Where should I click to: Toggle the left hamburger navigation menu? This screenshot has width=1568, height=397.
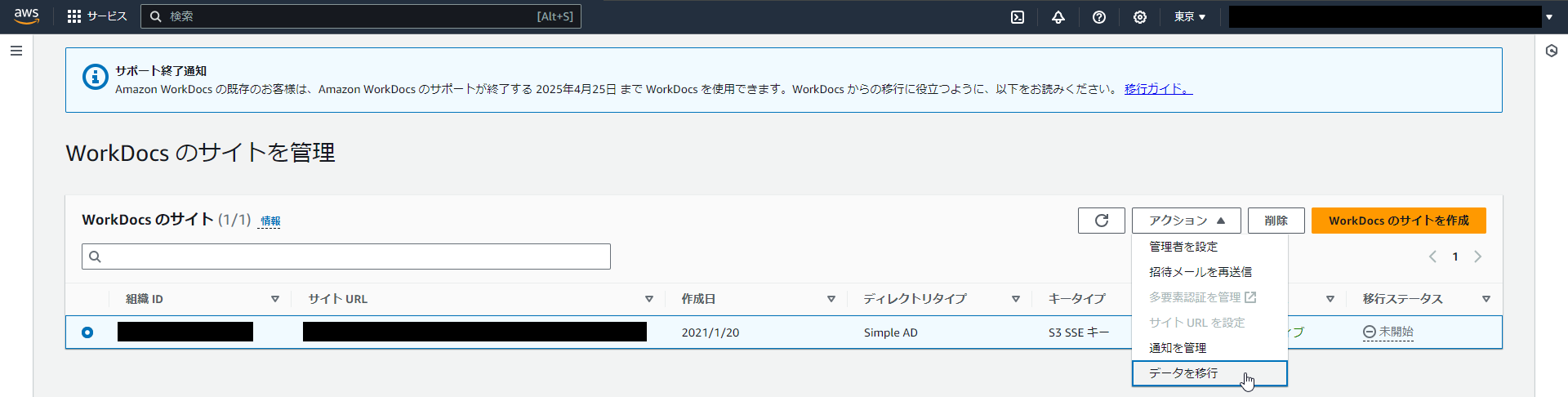16,51
